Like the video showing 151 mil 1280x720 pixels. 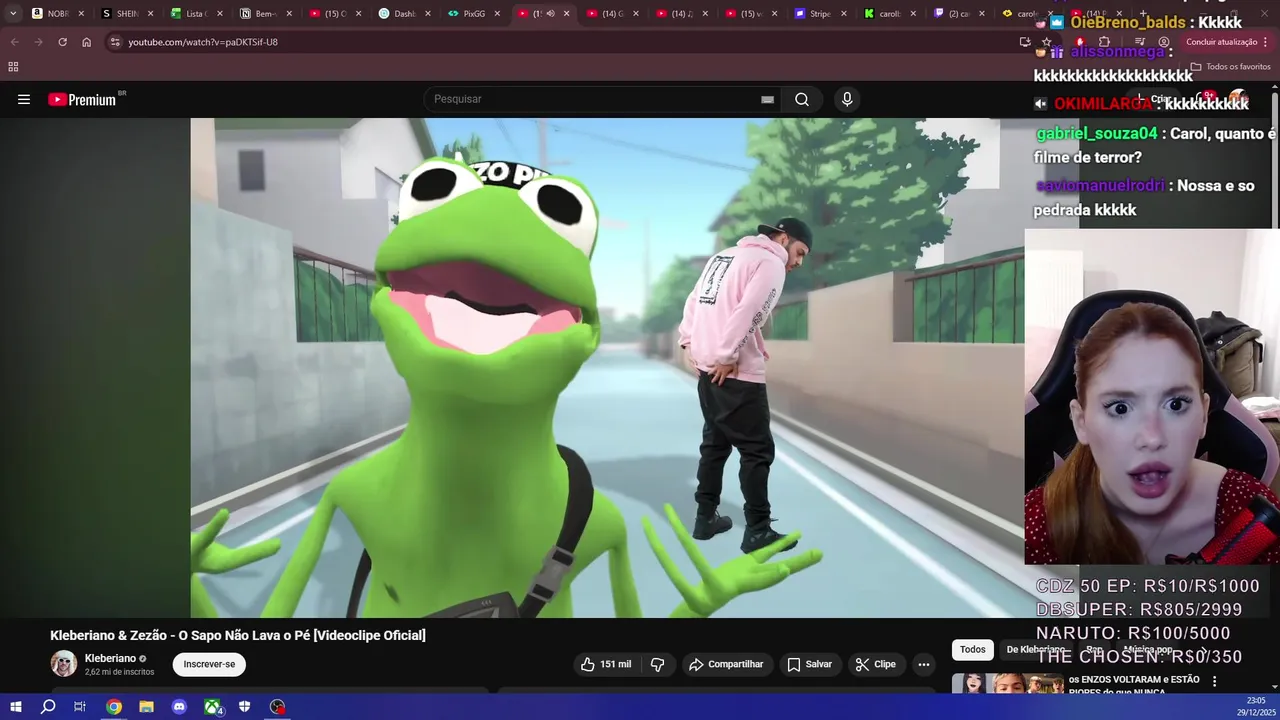click(608, 664)
